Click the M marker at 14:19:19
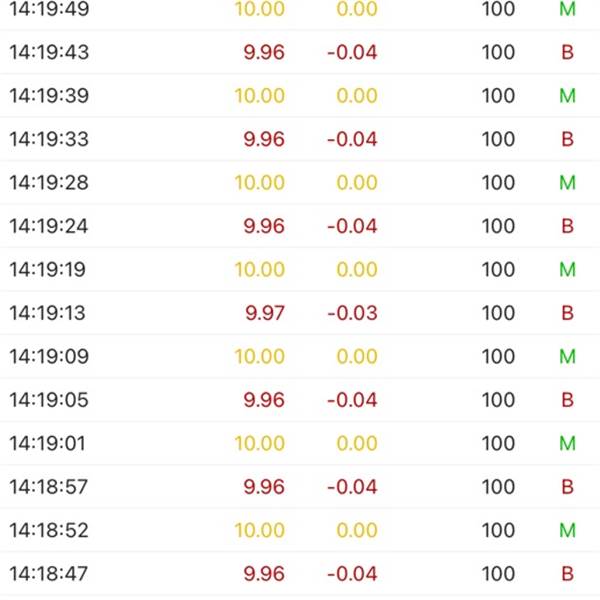 click(567, 269)
